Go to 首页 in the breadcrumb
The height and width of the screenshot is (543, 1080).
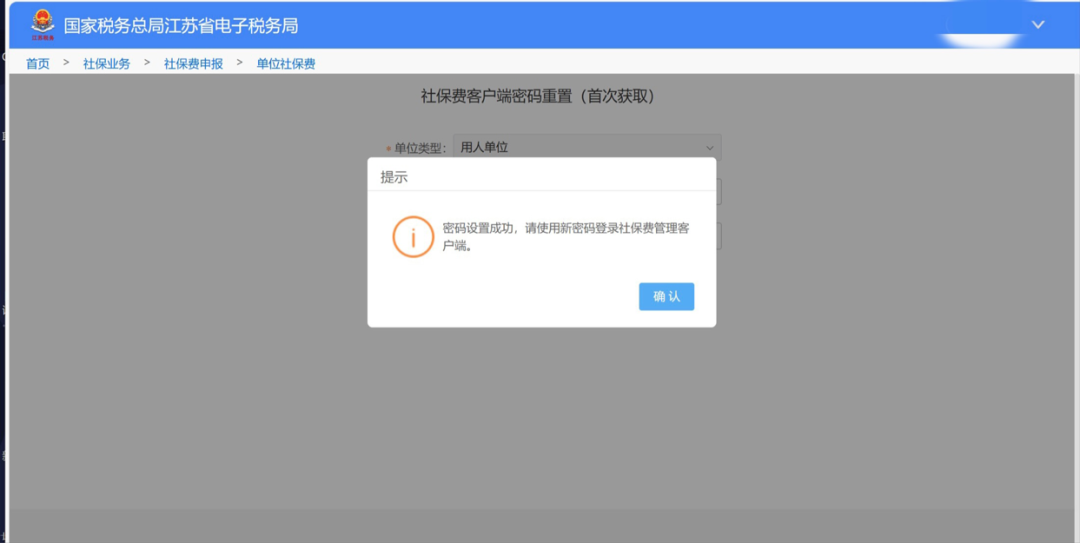pyautogui.click(x=38, y=64)
